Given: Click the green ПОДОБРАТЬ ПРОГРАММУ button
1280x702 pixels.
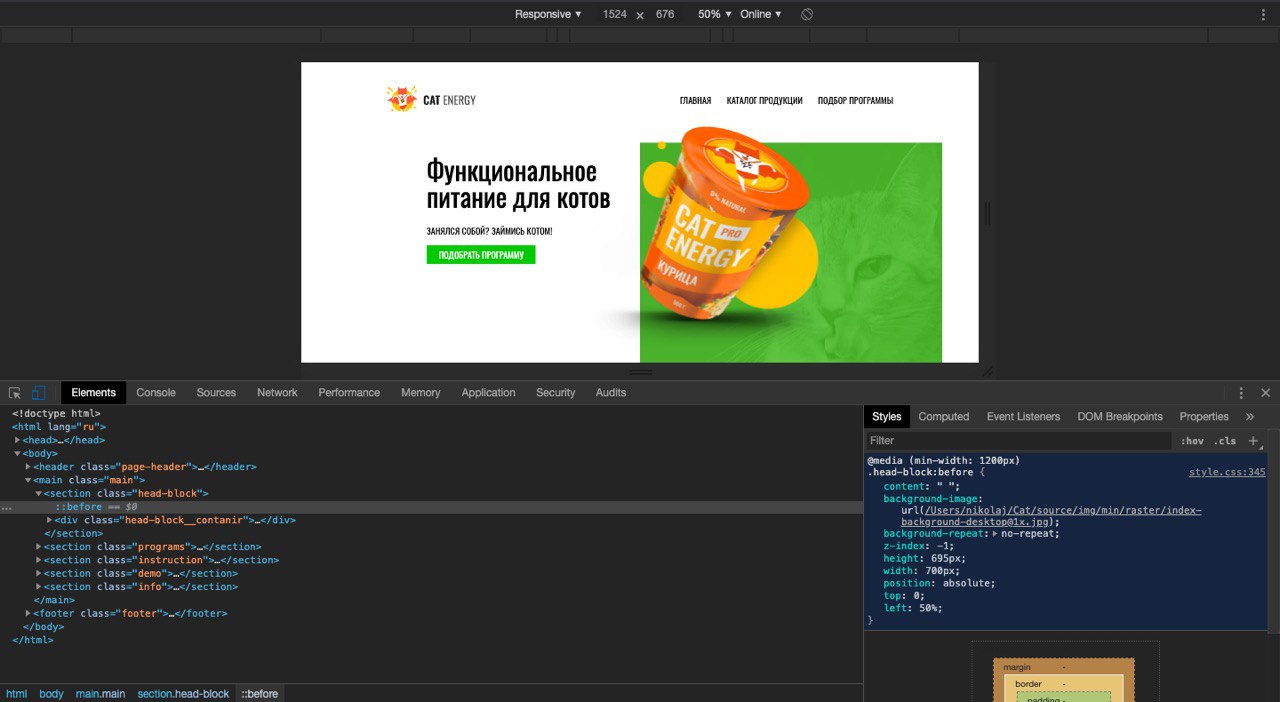Looking at the screenshot, I should click(481, 255).
